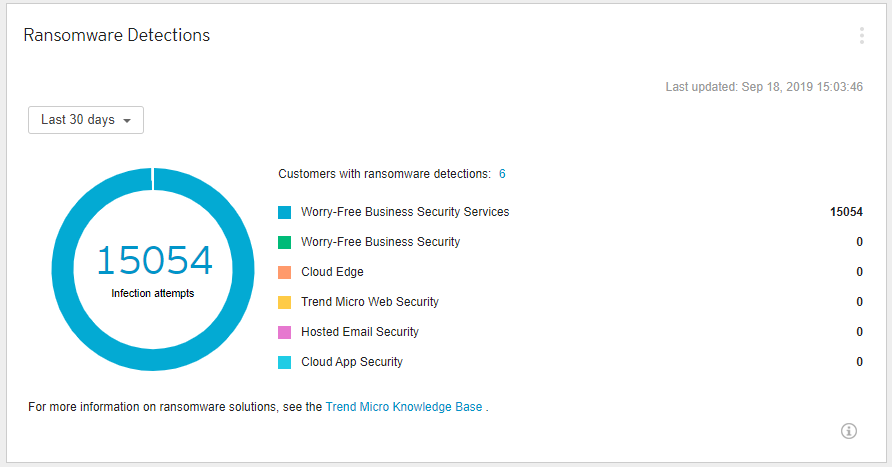Screen dimensions: 892x467
Task: Click the bold 15054 detection count value
Action: point(846,212)
